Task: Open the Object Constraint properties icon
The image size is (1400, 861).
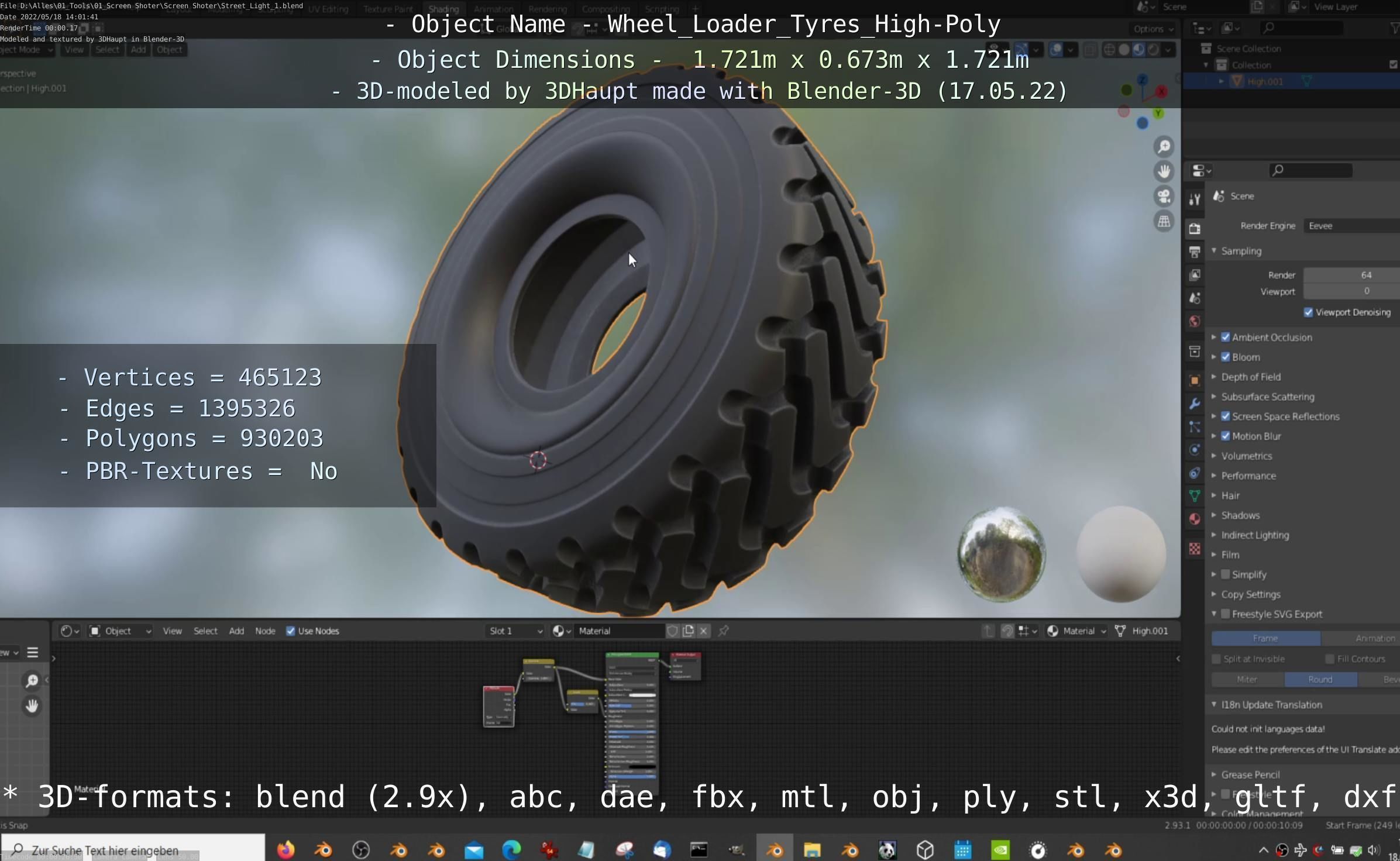Action: click(x=1195, y=473)
